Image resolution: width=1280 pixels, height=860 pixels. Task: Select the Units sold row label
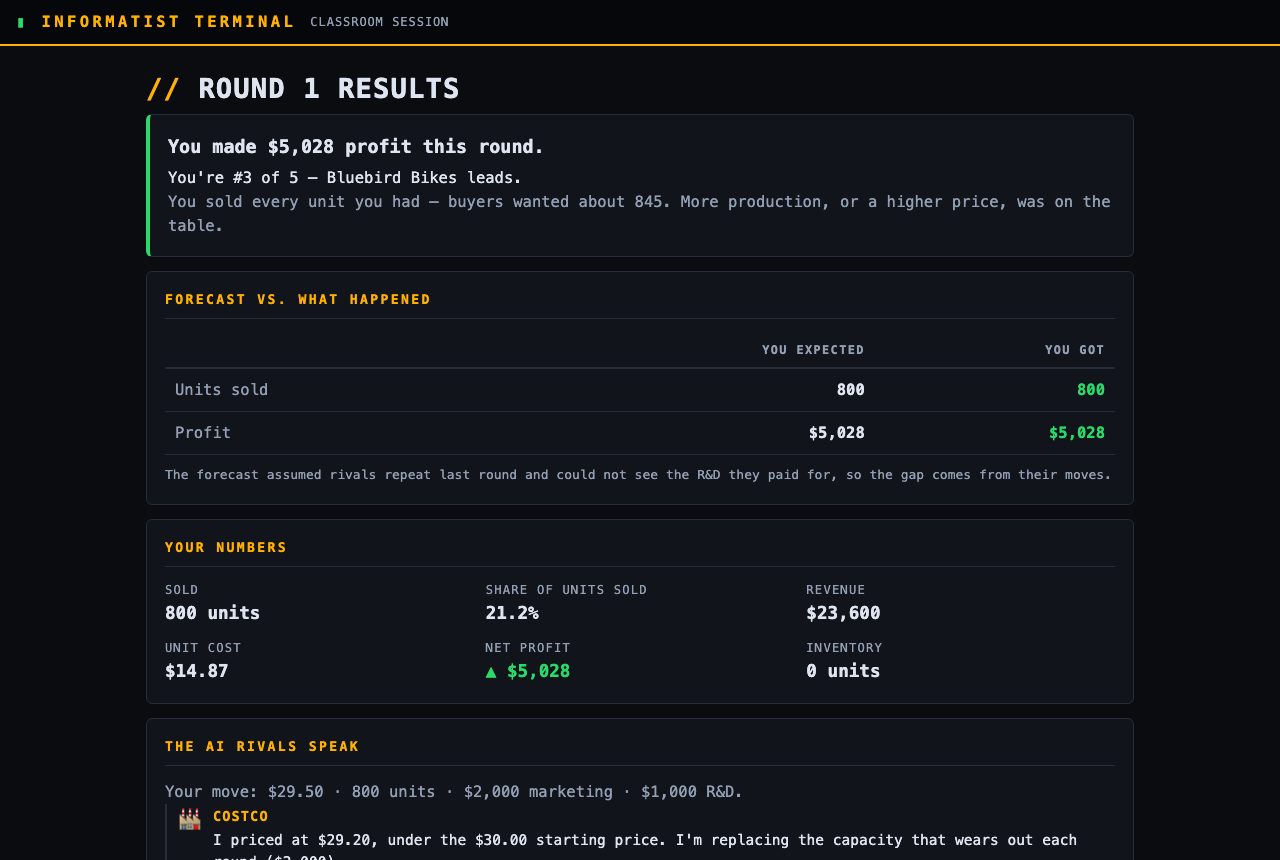(221, 390)
